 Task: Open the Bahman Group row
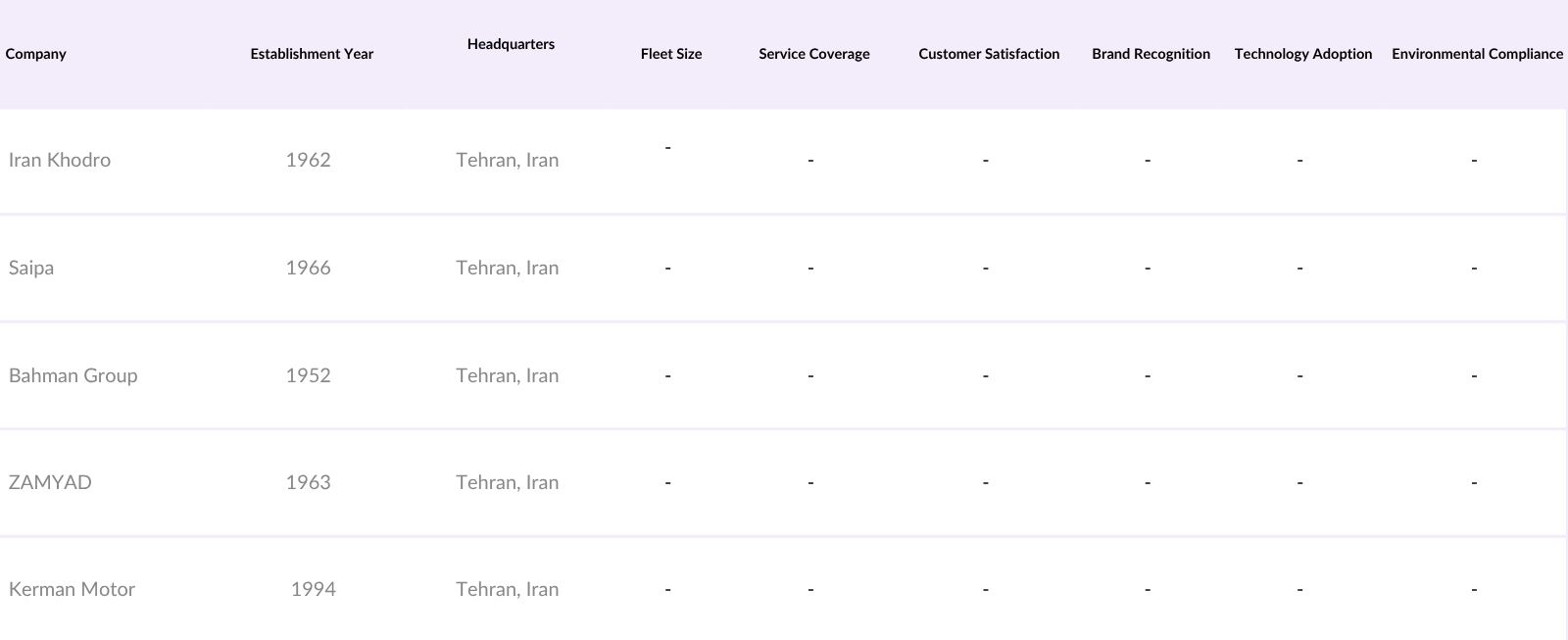click(73, 375)
